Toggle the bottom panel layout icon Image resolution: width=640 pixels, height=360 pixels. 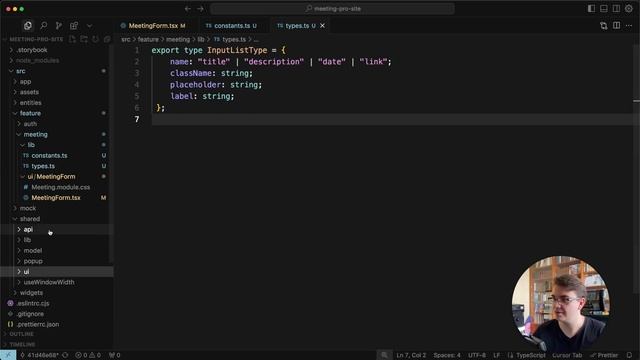click(x=604, y=9)
